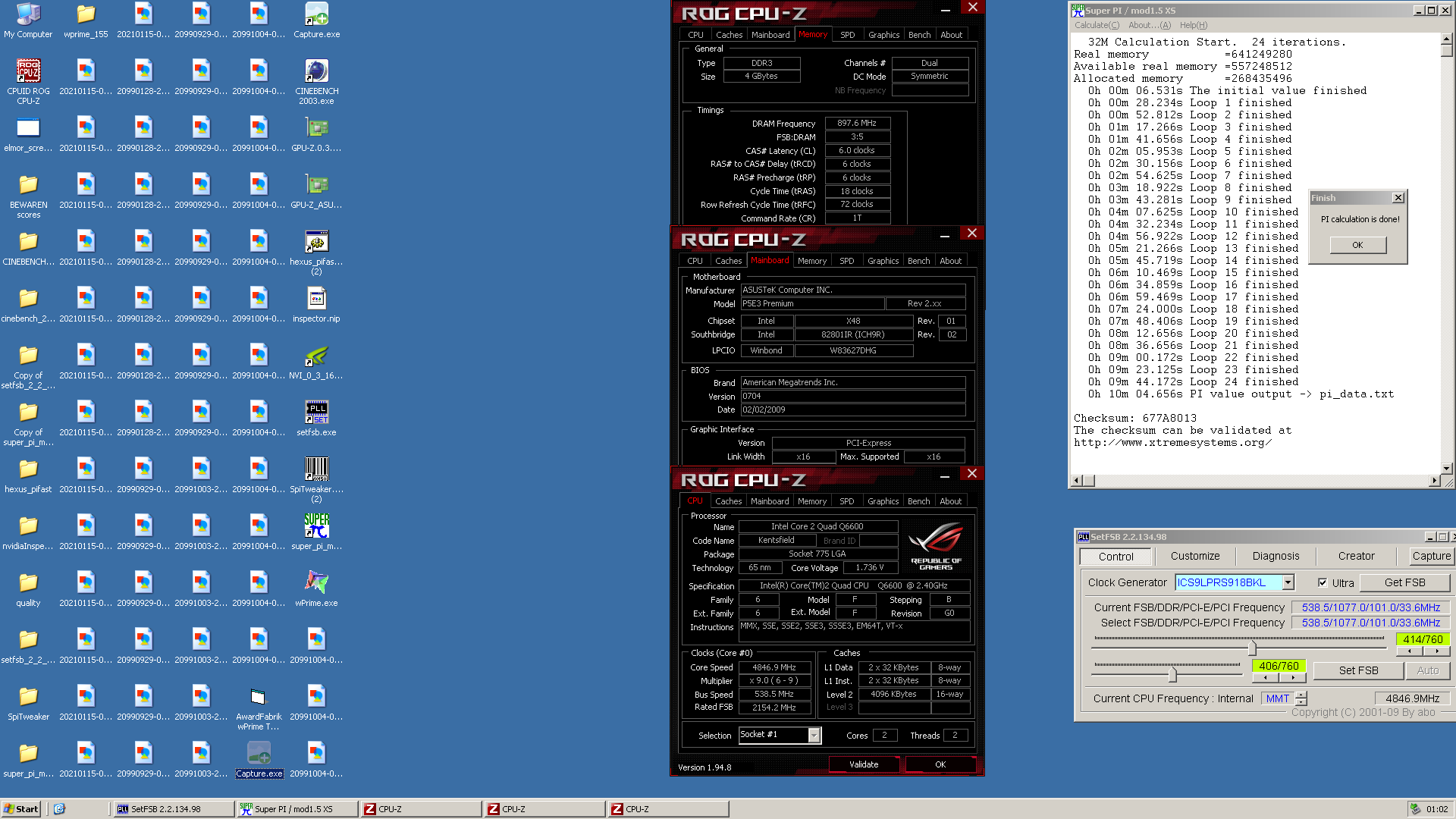Viewport: 1456px width, 819px height.
Task: Open inspector.nip file icon
Action: (x=316, y=304)
